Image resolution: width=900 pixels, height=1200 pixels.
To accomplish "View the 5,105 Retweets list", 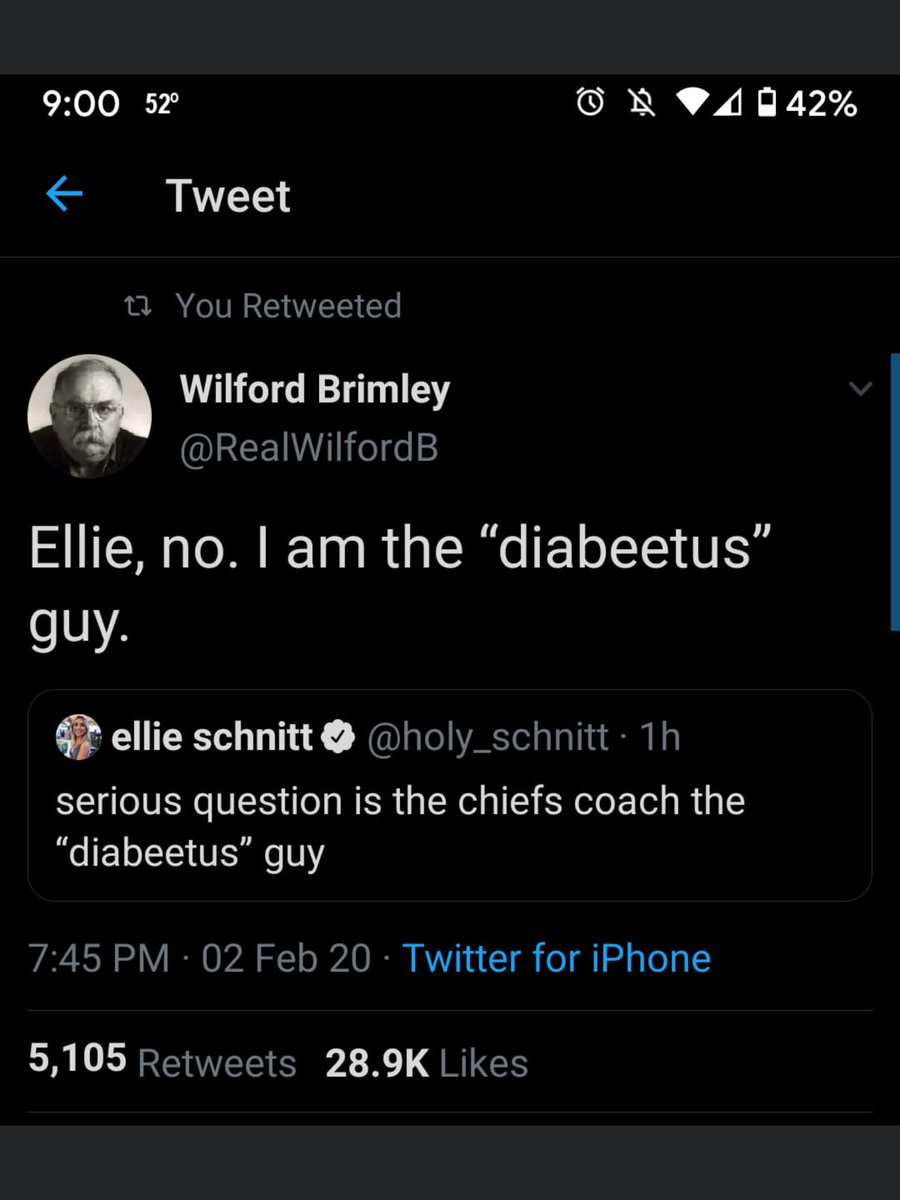I will point(162,1062).
